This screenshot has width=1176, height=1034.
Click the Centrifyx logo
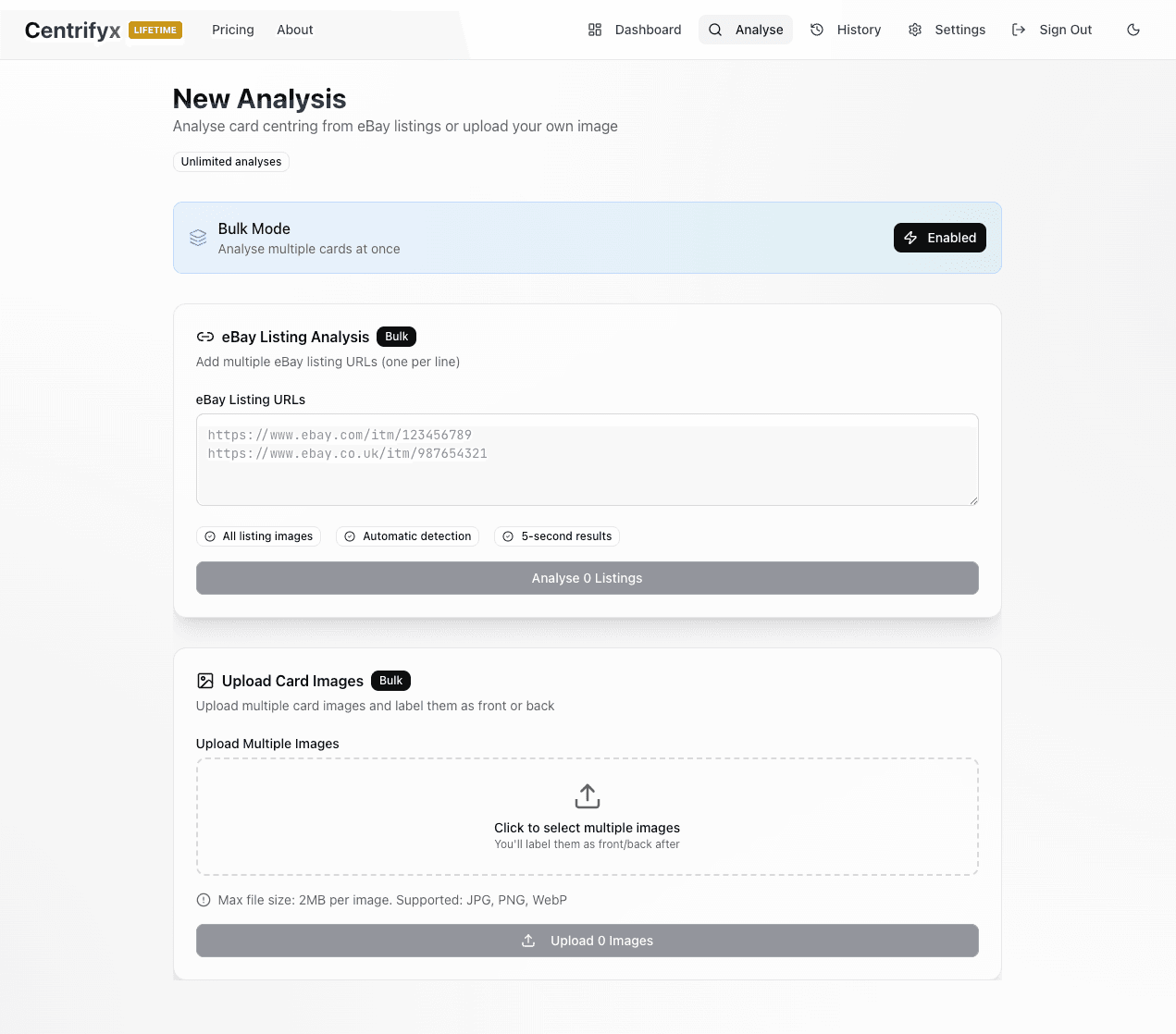73,31
